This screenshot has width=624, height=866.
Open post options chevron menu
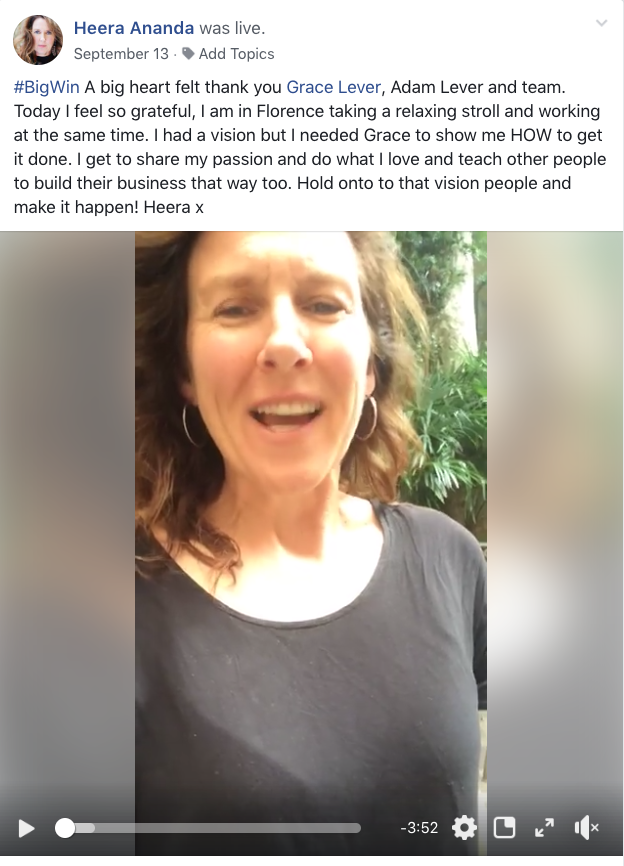click(x=601, y=23)
